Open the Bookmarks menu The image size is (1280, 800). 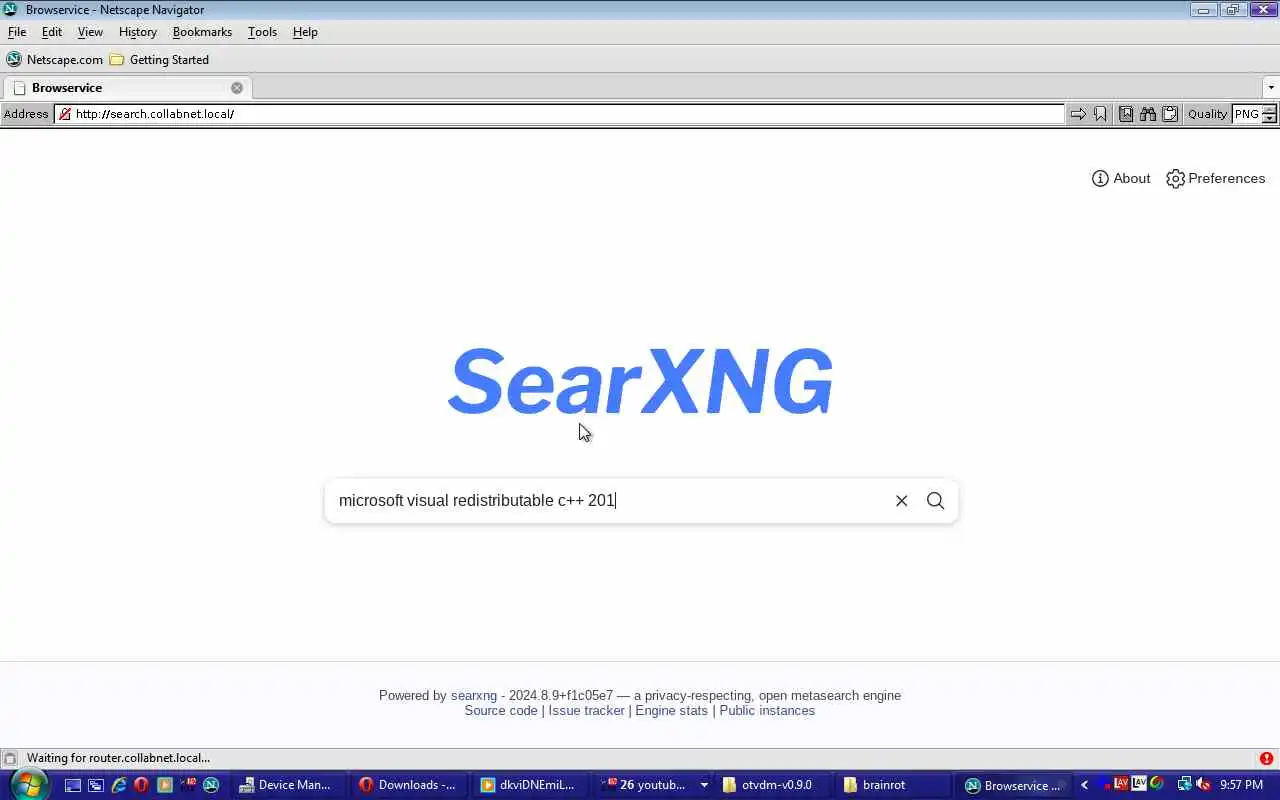[x=202, y=32]
